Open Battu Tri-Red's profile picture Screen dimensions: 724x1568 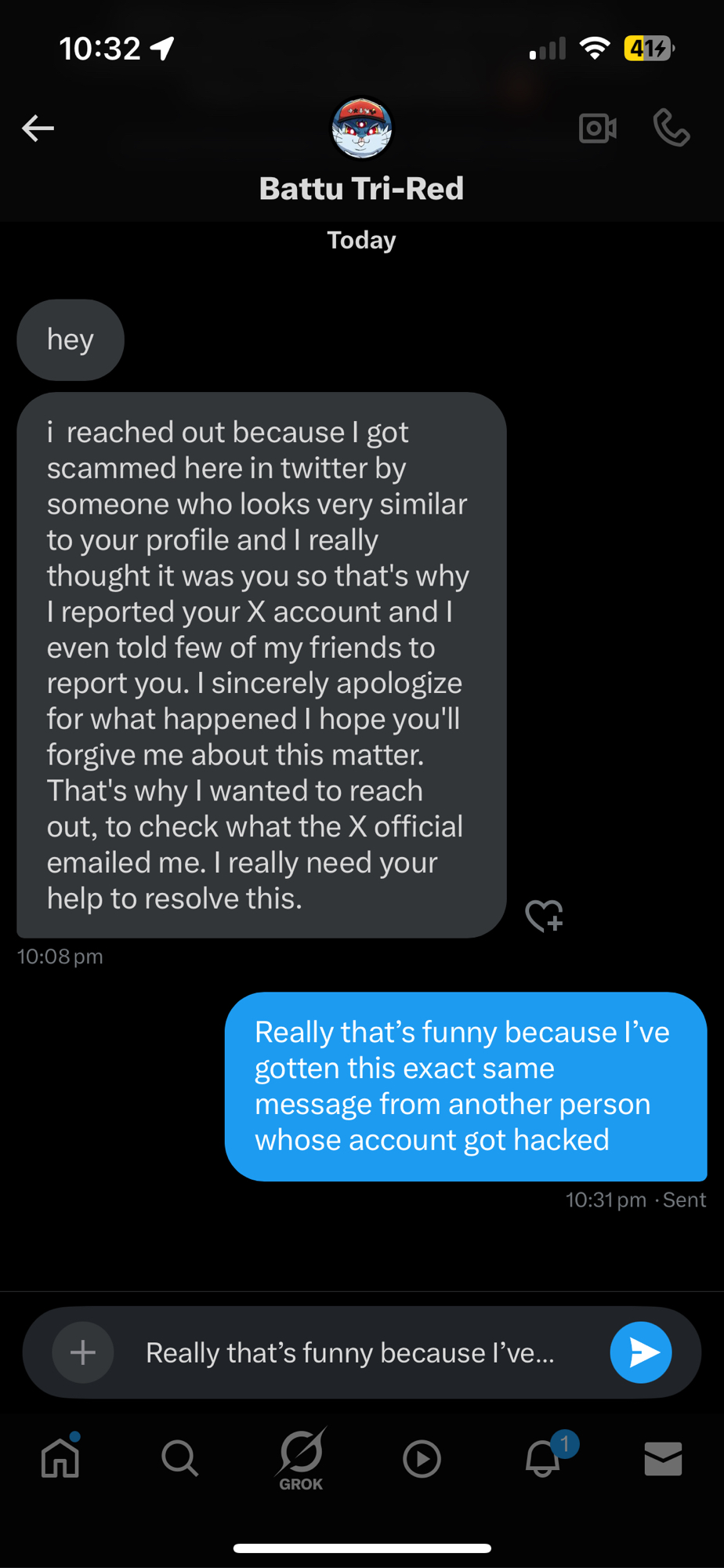point(361,128)
